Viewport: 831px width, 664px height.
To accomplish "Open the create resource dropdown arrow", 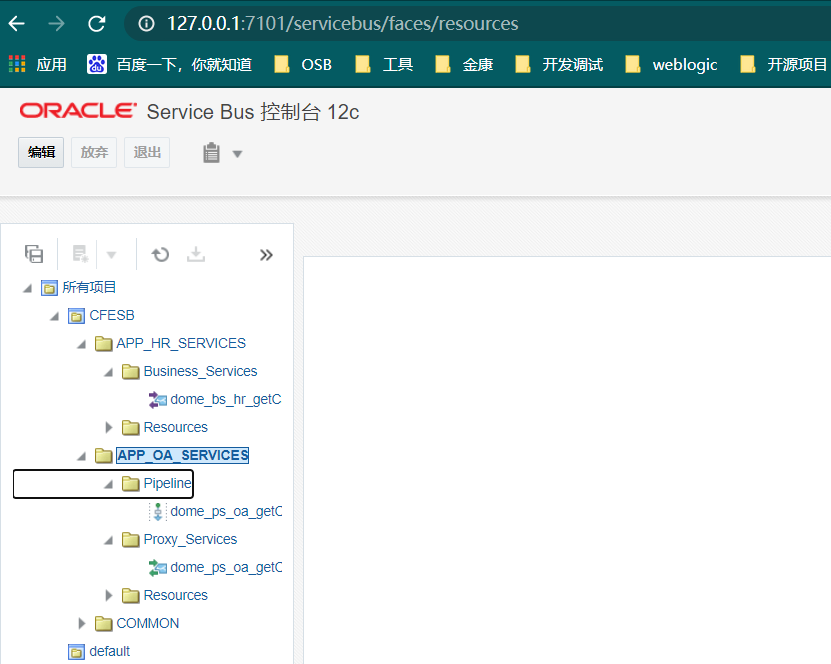I will pos(111,255).
